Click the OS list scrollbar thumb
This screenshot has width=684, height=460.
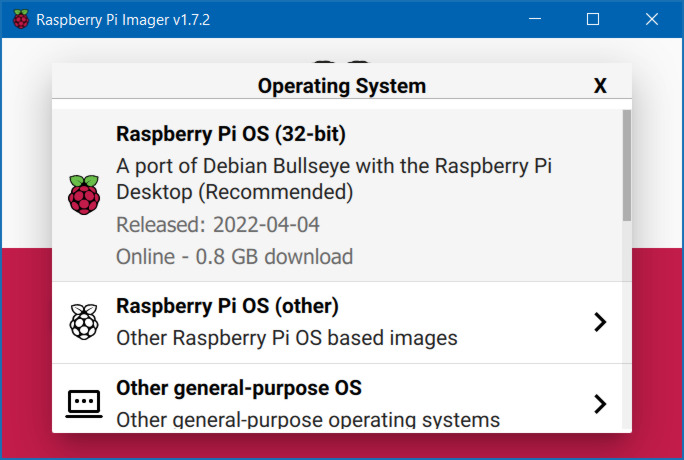[626, 165]
